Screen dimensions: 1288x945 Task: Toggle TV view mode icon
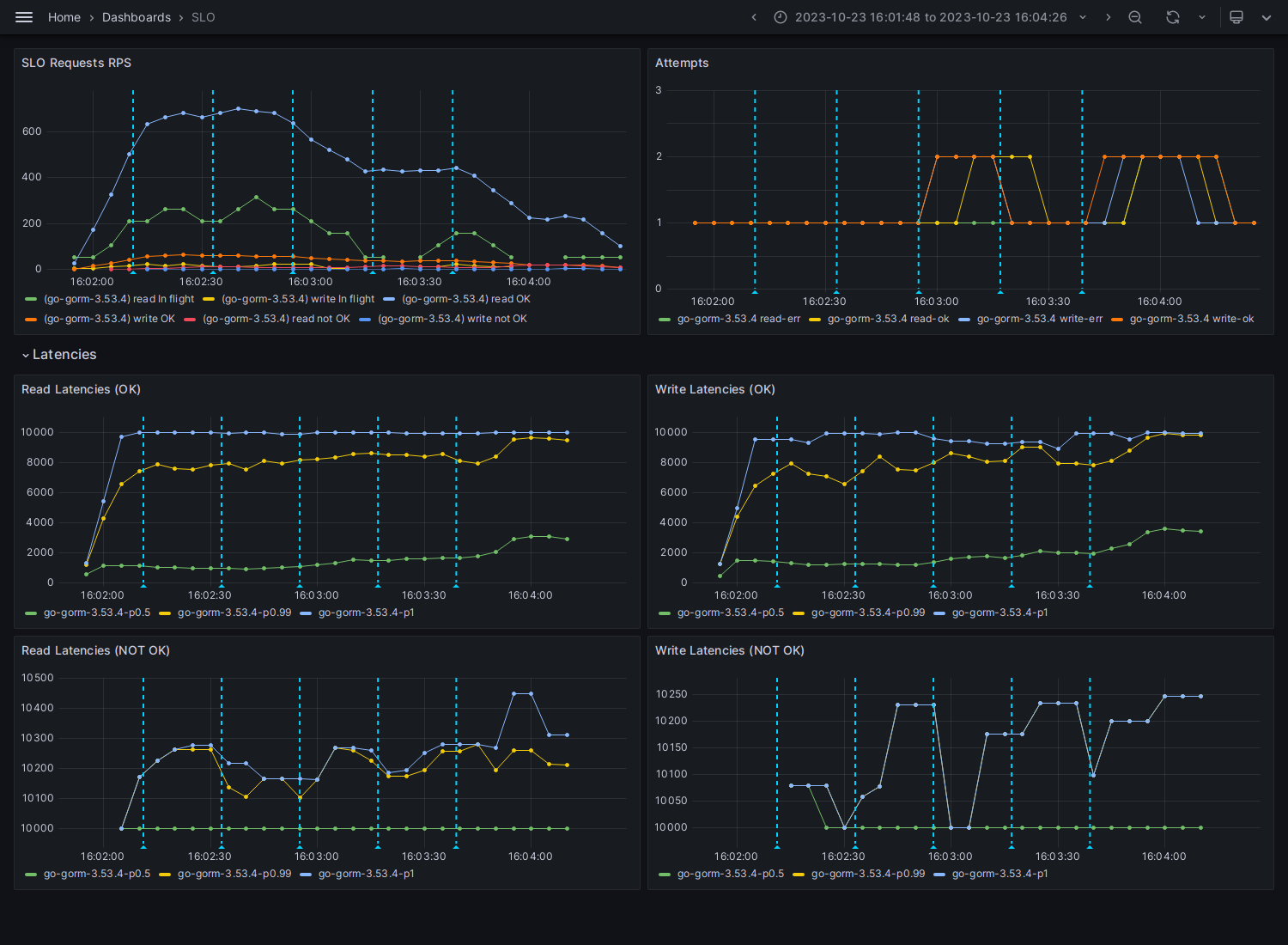pos(1236,17)
